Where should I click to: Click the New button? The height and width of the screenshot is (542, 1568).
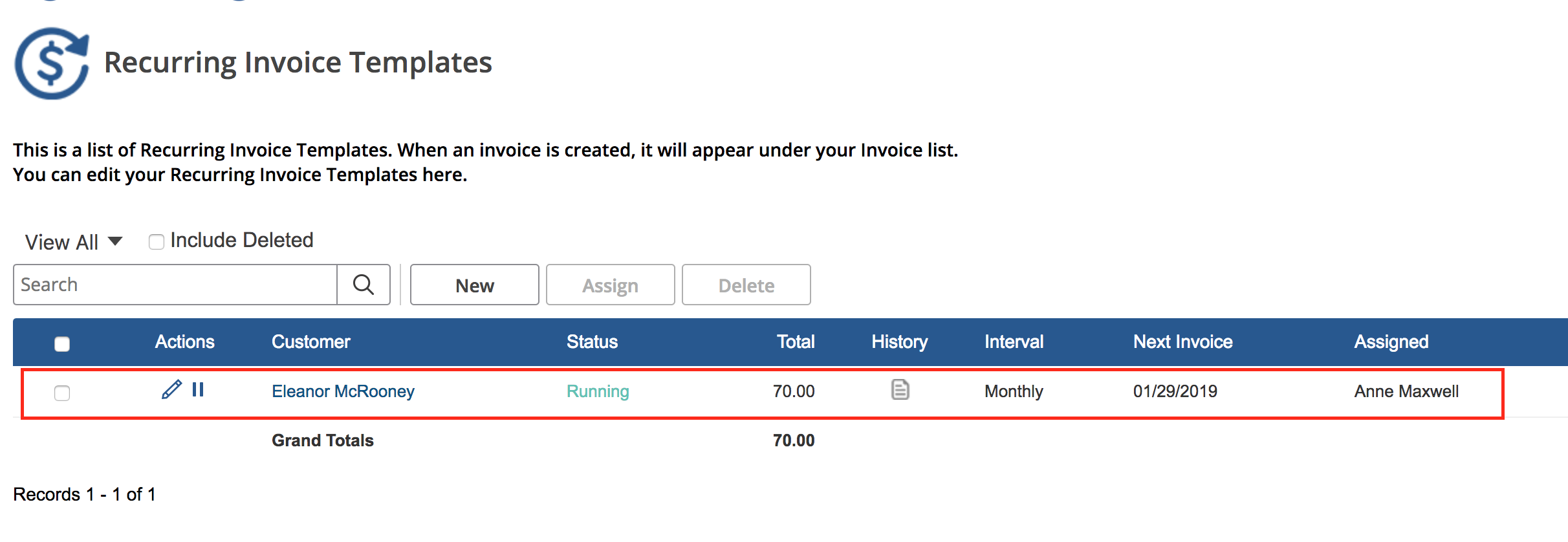[474, 285]
